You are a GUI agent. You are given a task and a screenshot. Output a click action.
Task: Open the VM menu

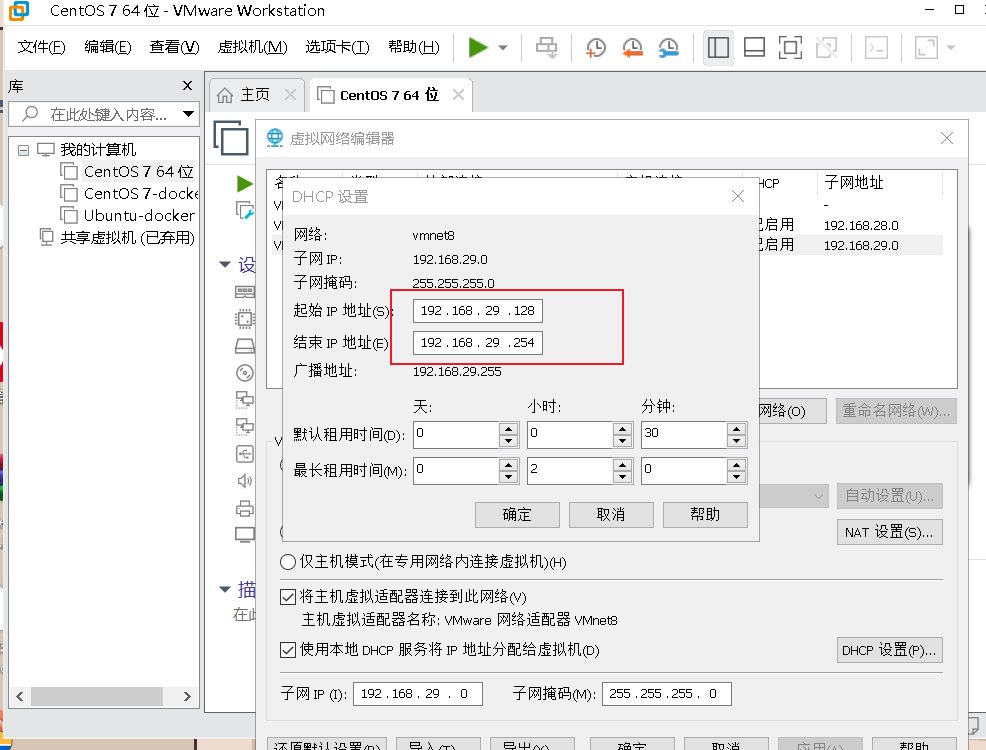[252, 47]
